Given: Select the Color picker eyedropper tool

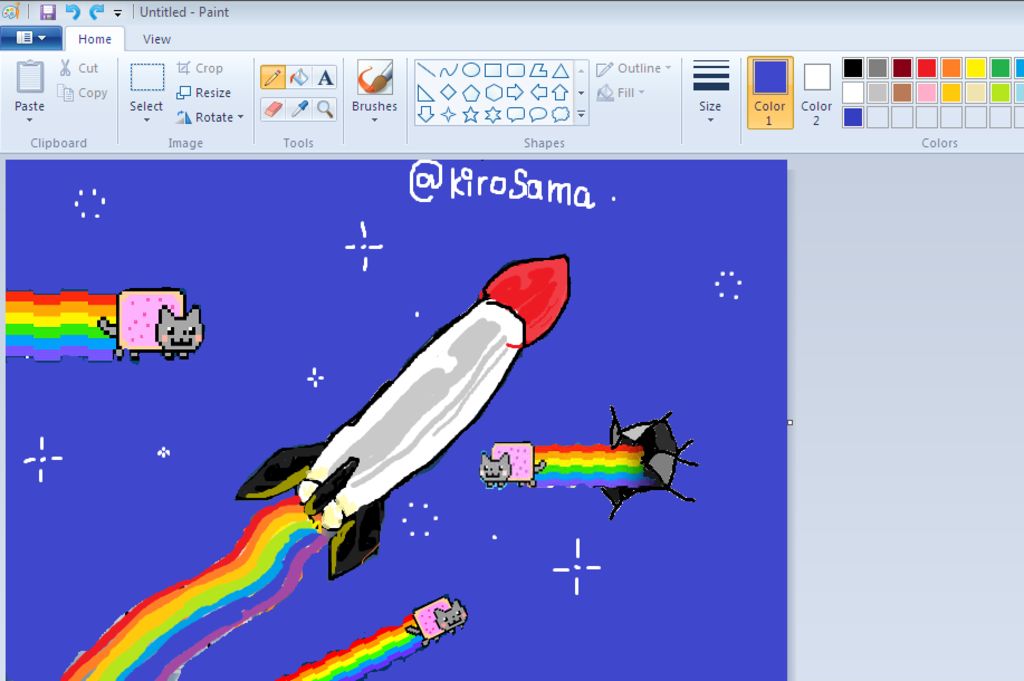Looking at the screenshot, I should [x=299, y=108].
